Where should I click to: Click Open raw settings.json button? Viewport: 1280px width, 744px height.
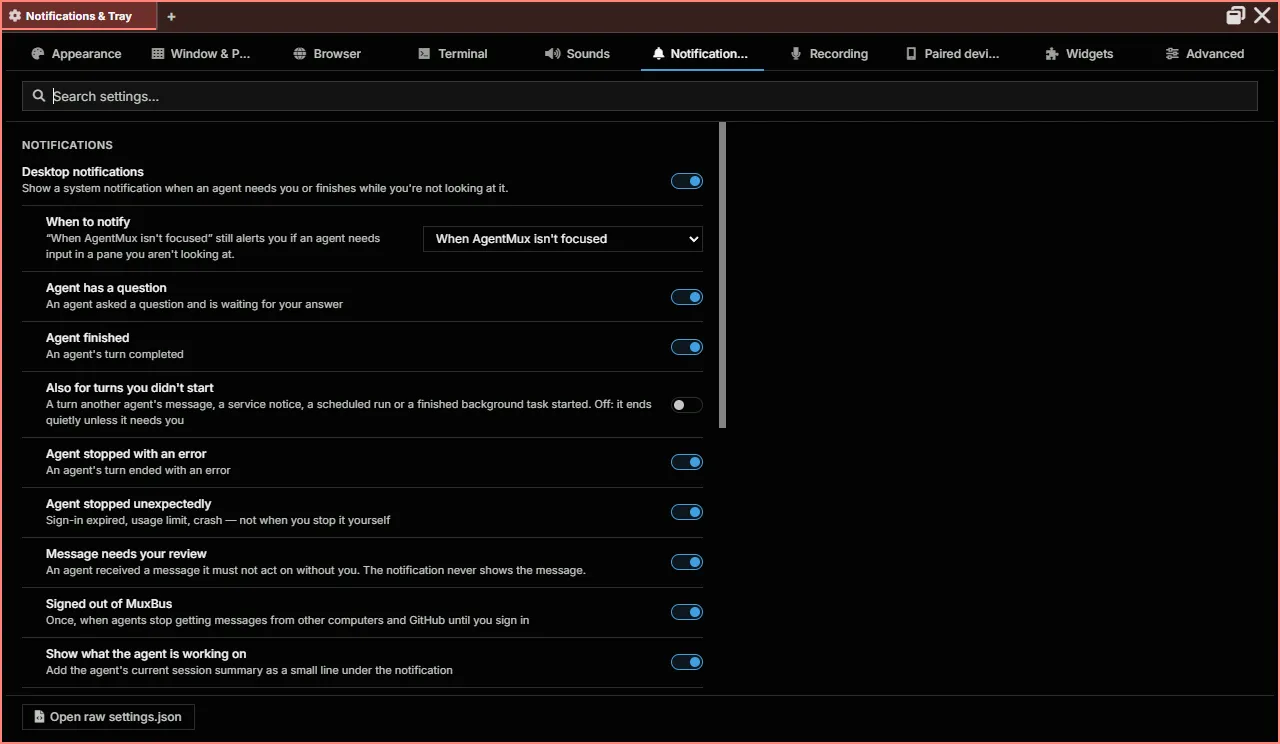(x=108, y=717)
